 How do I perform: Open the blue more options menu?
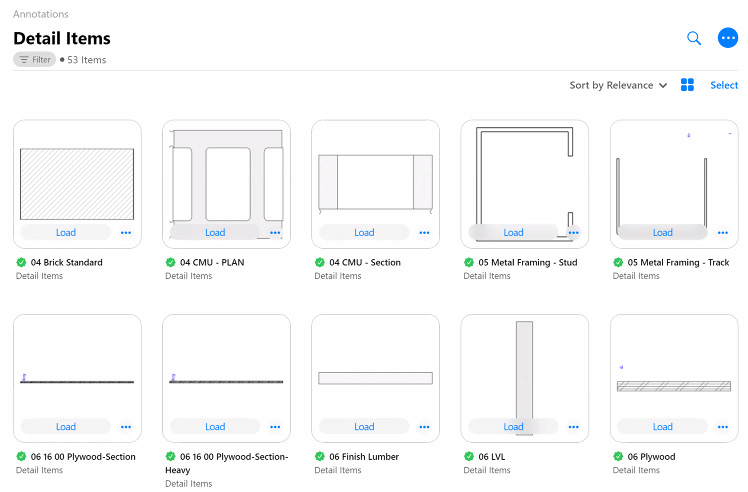click(727, 38)
